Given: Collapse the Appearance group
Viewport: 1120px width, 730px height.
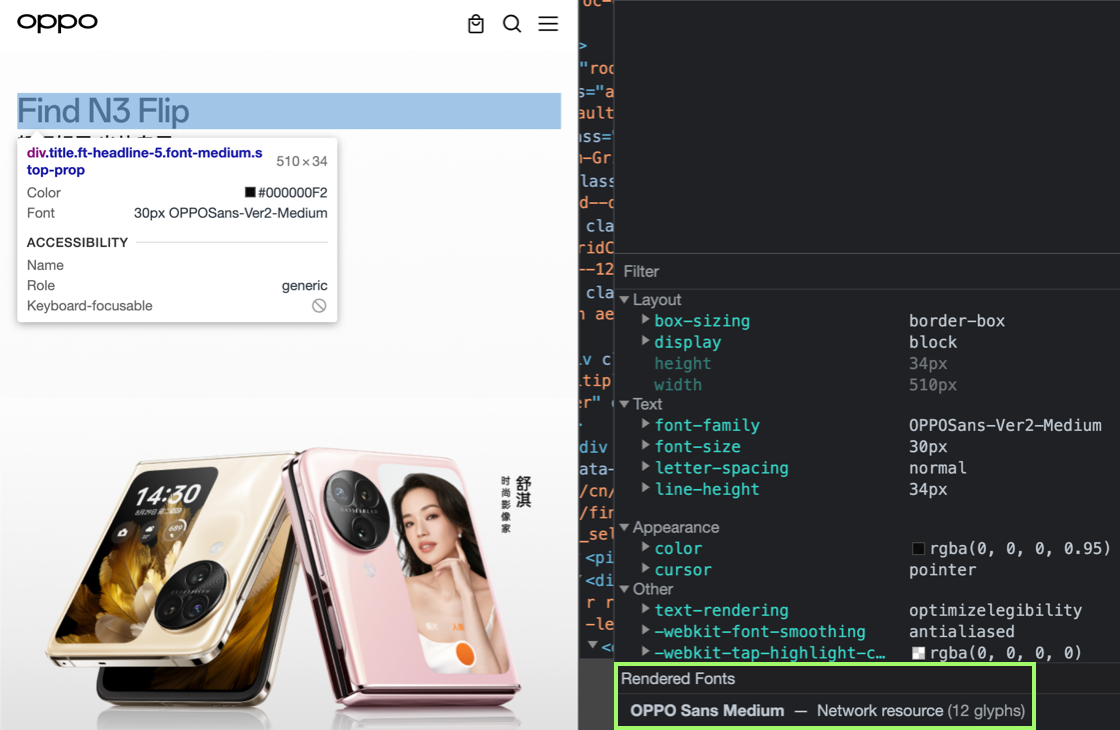Looking at the screenshot, I should click(x=625, y=527).
